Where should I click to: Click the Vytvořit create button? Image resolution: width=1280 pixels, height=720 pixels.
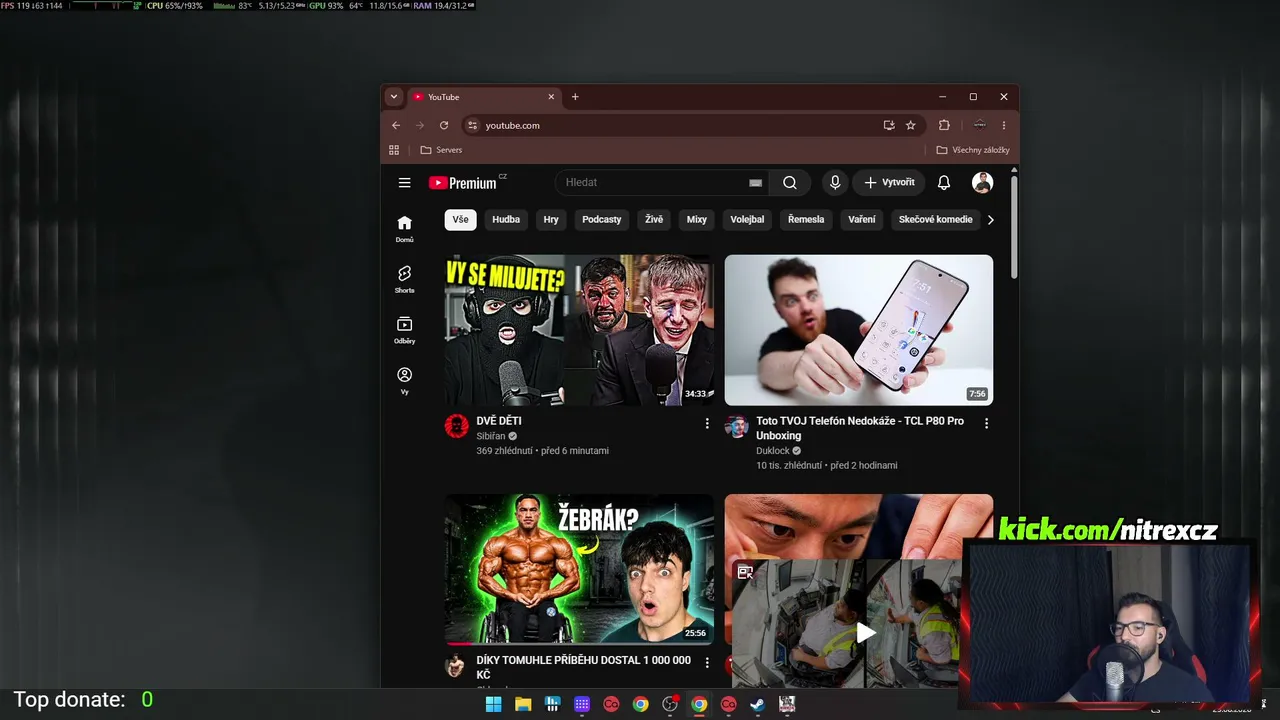tap(890, 183)
